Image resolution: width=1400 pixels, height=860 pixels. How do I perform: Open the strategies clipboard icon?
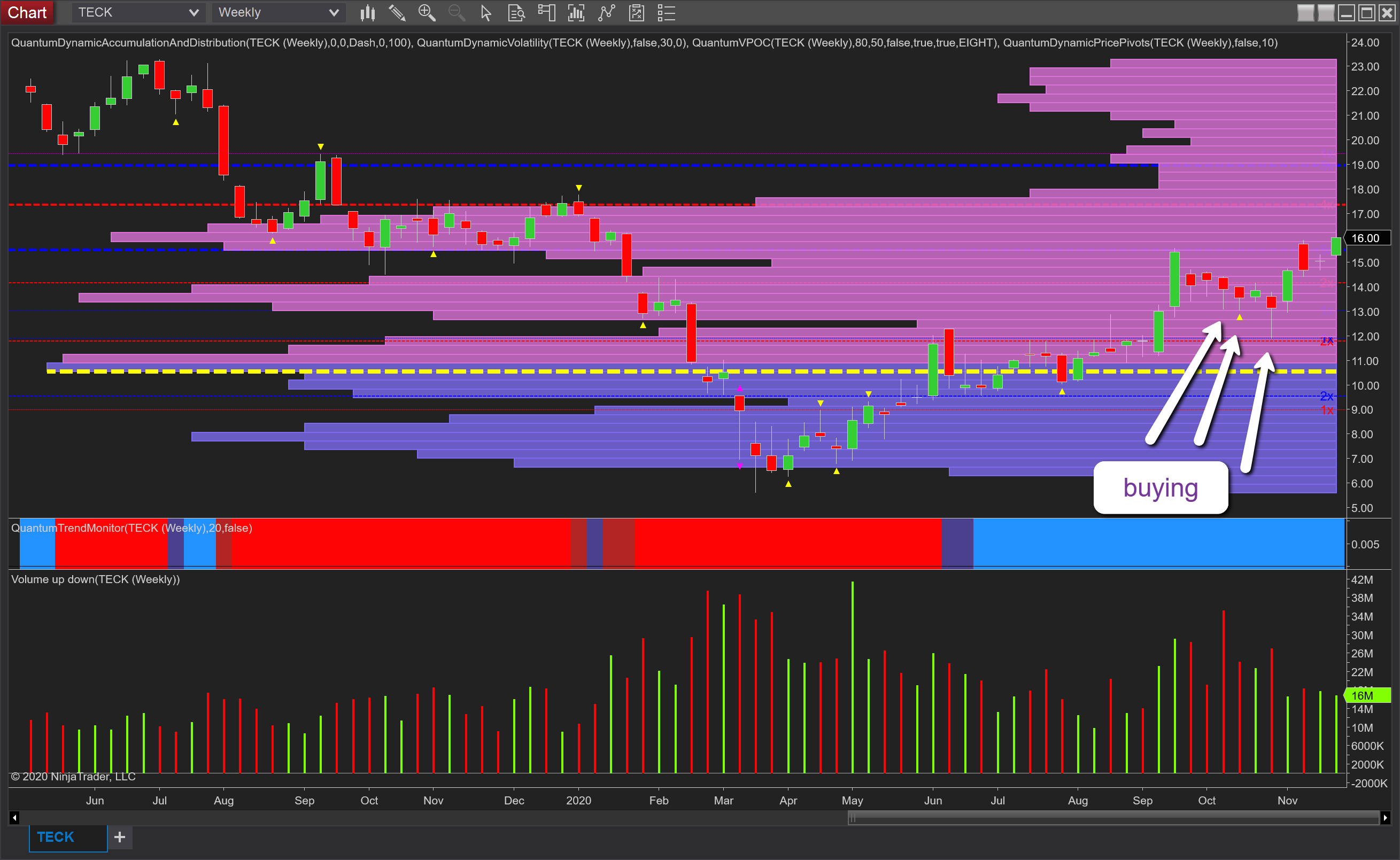[637, 12]
